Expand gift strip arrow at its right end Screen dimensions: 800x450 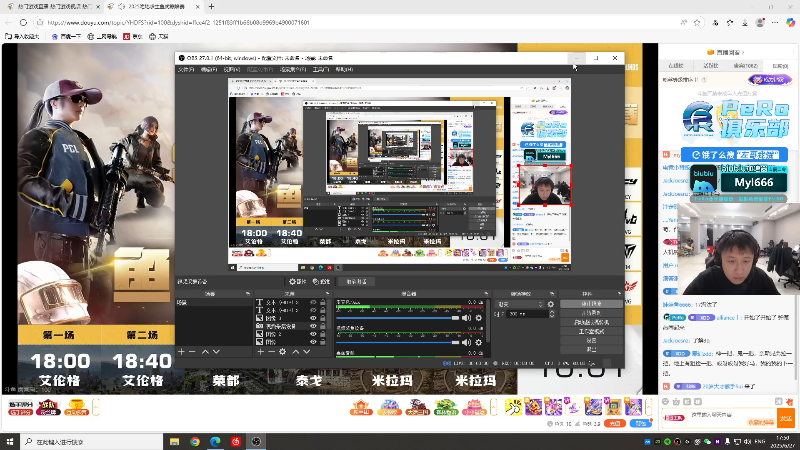[x=648, y=407]
